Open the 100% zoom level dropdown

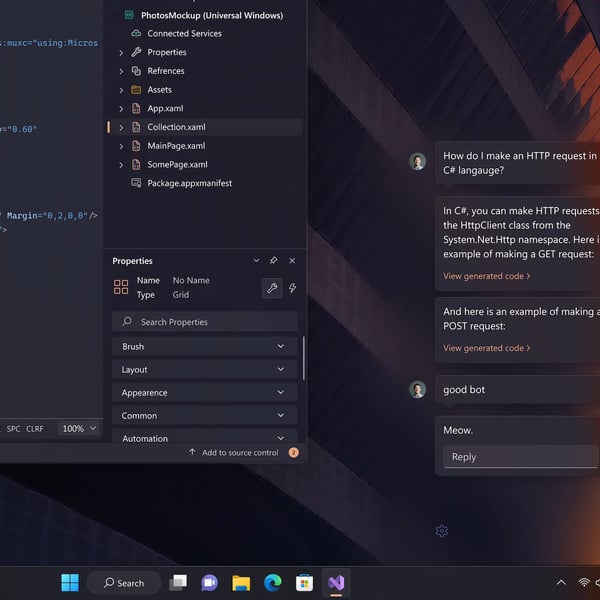(79, 428)
